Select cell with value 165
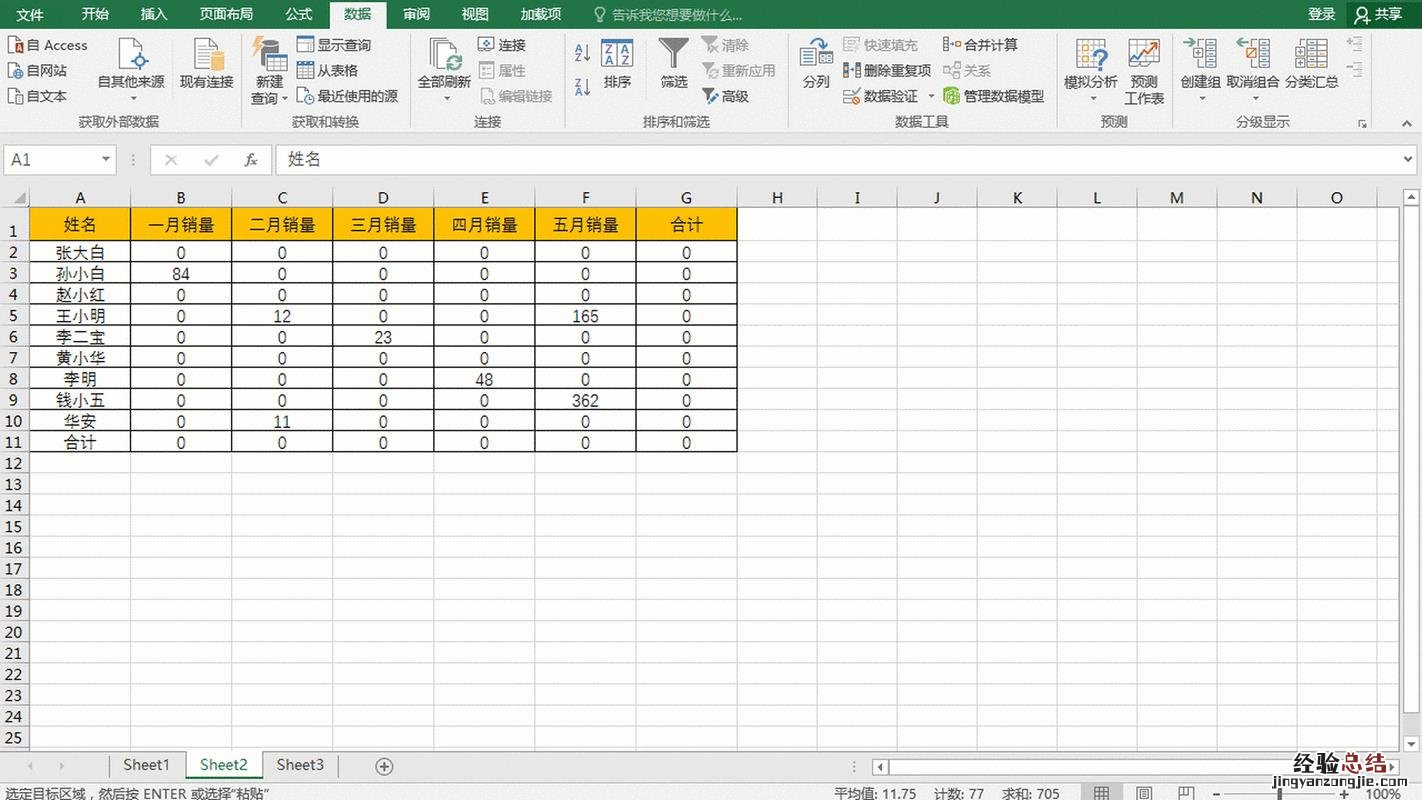This screenshot has width=1422, height=800. (585, 316)
